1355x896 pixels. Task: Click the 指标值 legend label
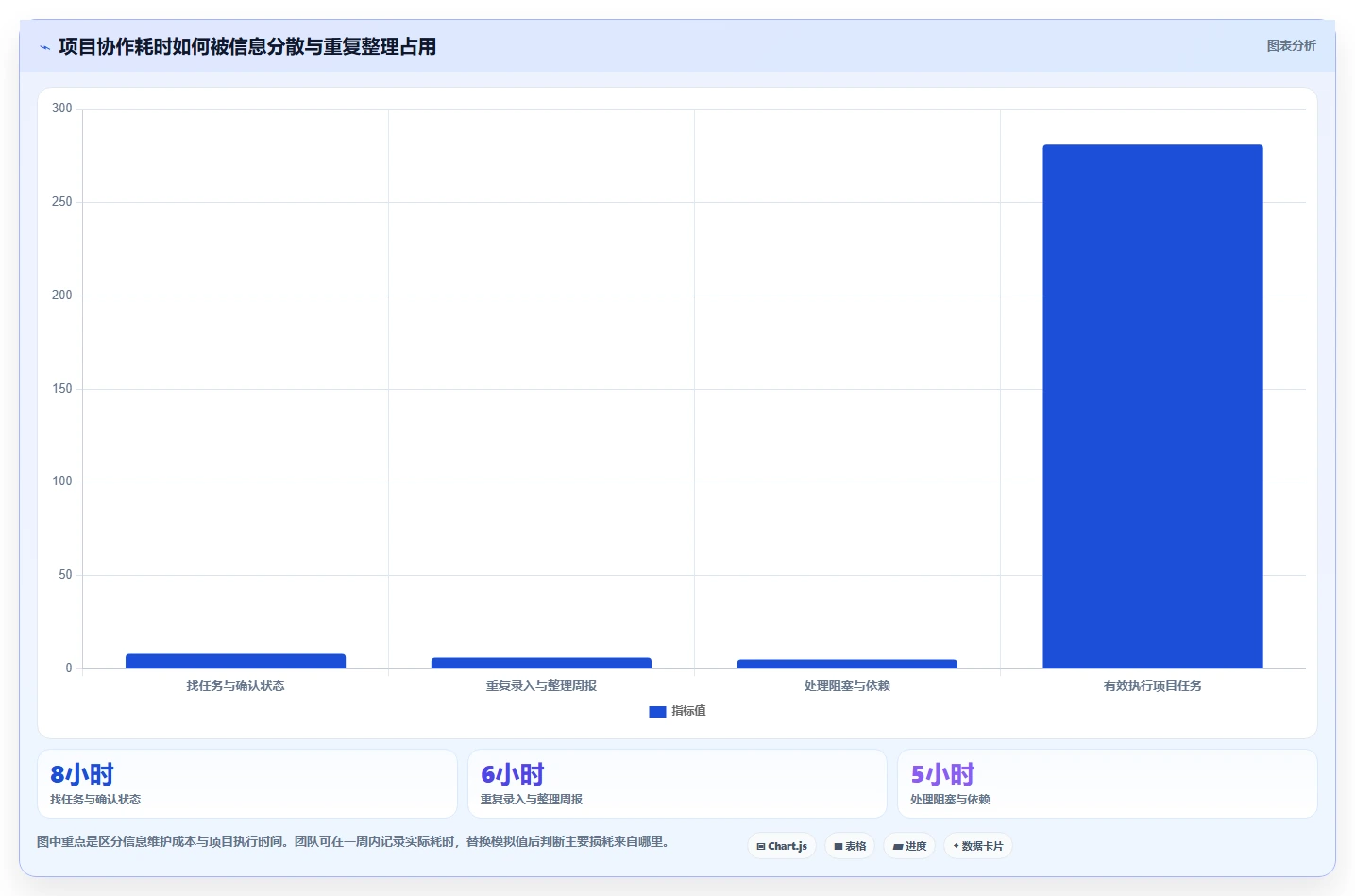coord(688,711)
